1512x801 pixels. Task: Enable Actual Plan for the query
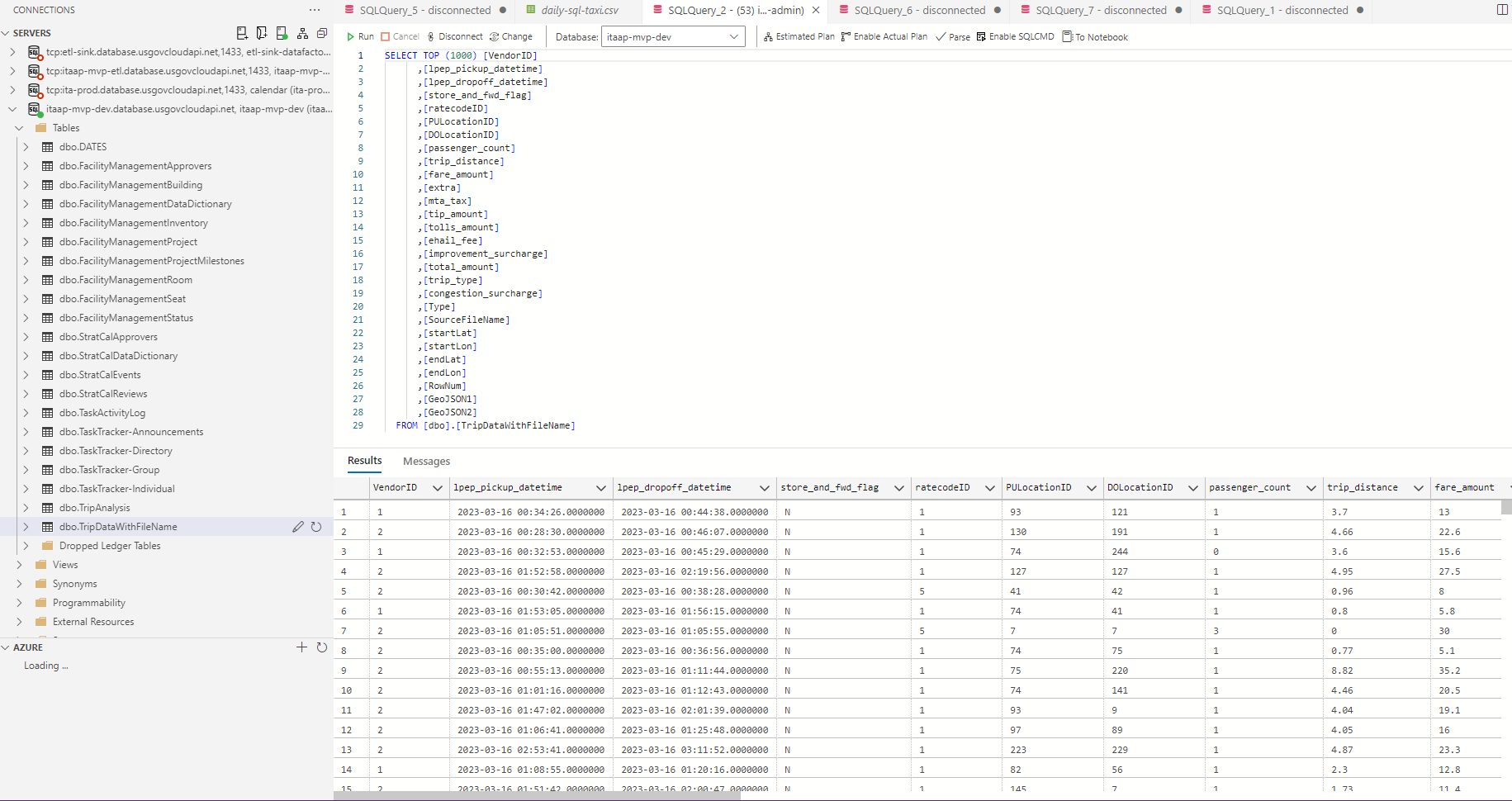pyautogui.click(x=884, y=36)
